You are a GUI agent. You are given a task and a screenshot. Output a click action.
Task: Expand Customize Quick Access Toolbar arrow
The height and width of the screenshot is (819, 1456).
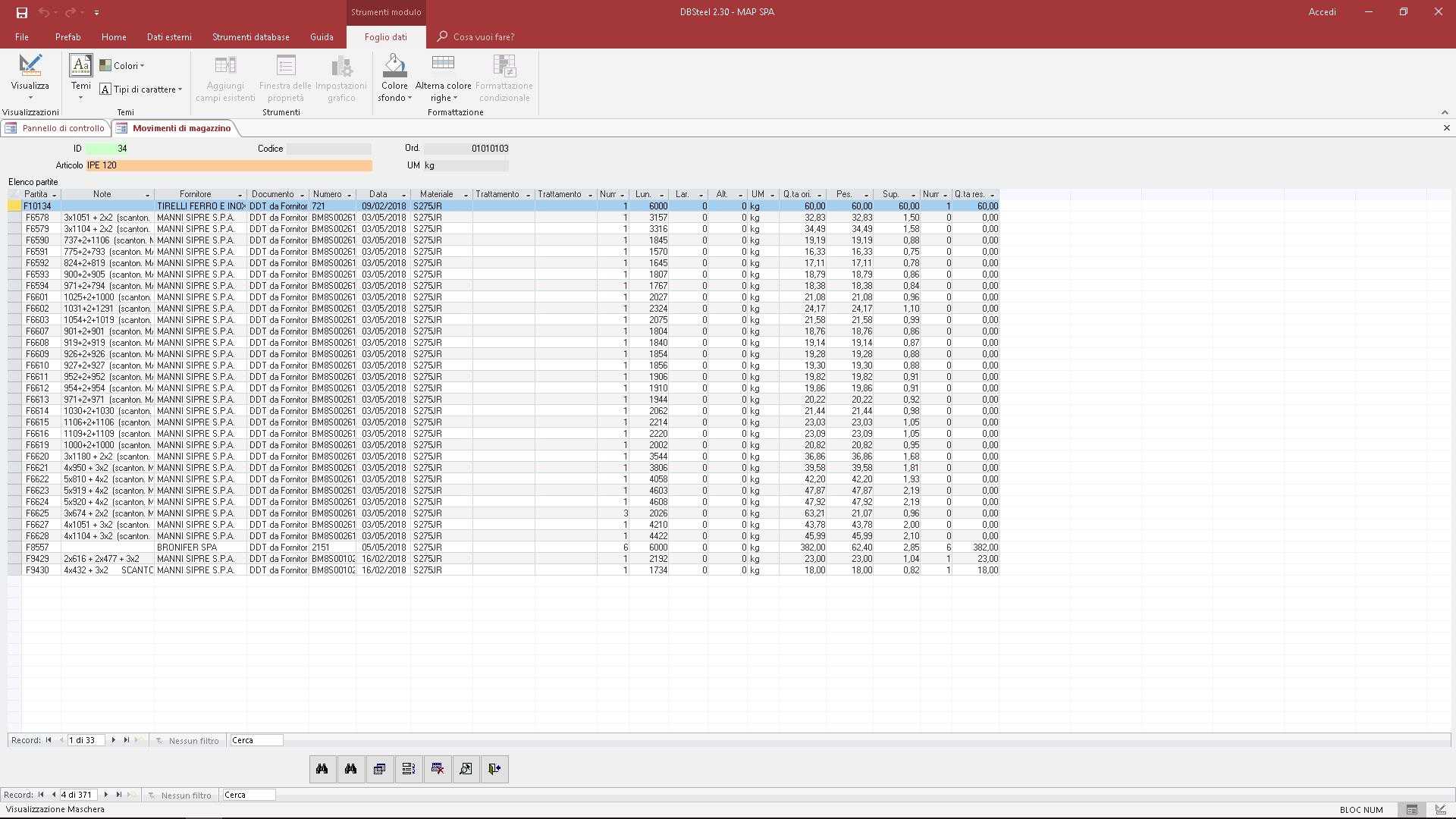click(x=96, y=13)
